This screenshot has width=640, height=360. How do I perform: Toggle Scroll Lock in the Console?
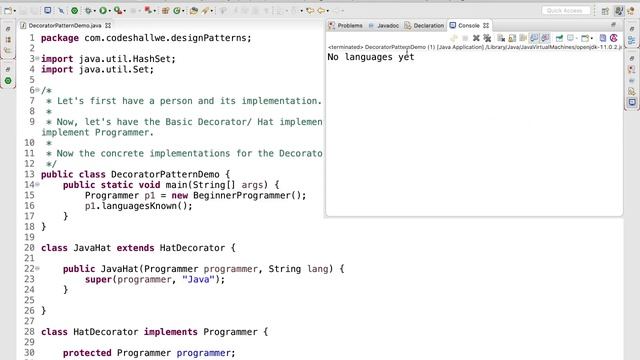click(x=512, y=38)
